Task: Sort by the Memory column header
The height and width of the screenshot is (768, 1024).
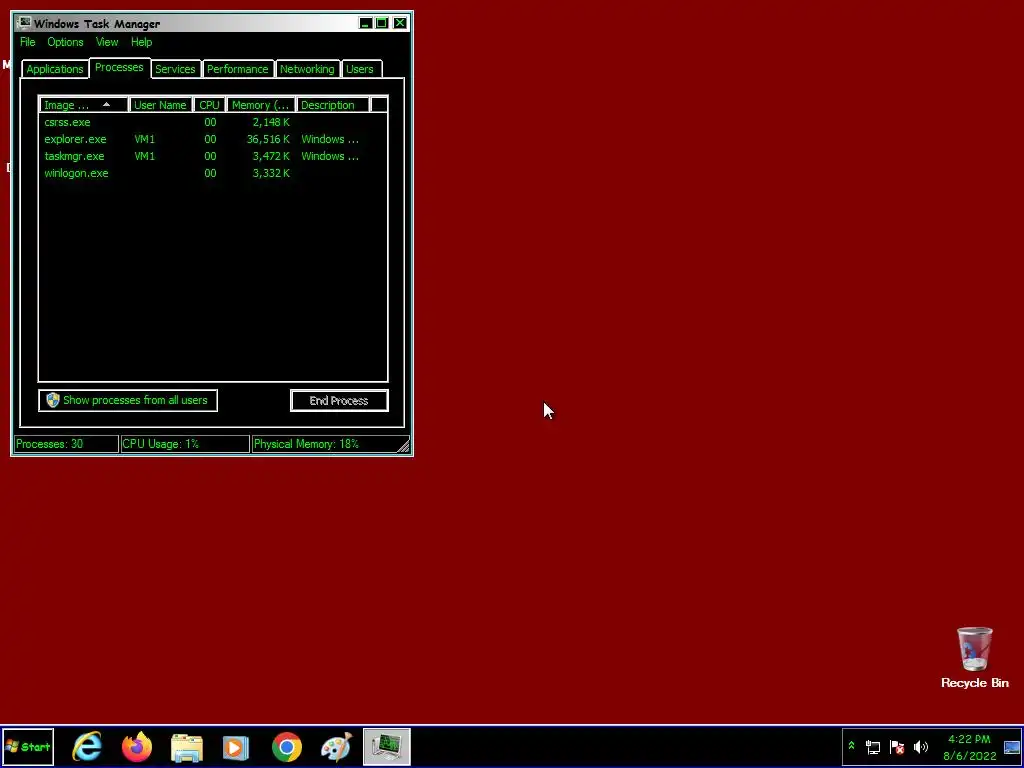Action: pyautogui.click(x=261, y=105)
